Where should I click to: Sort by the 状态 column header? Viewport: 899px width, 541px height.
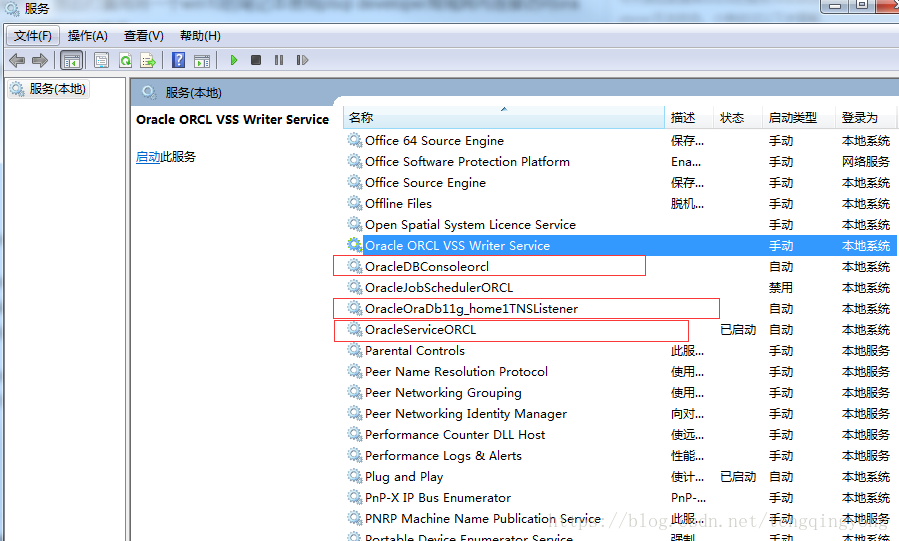coord(738,117)
